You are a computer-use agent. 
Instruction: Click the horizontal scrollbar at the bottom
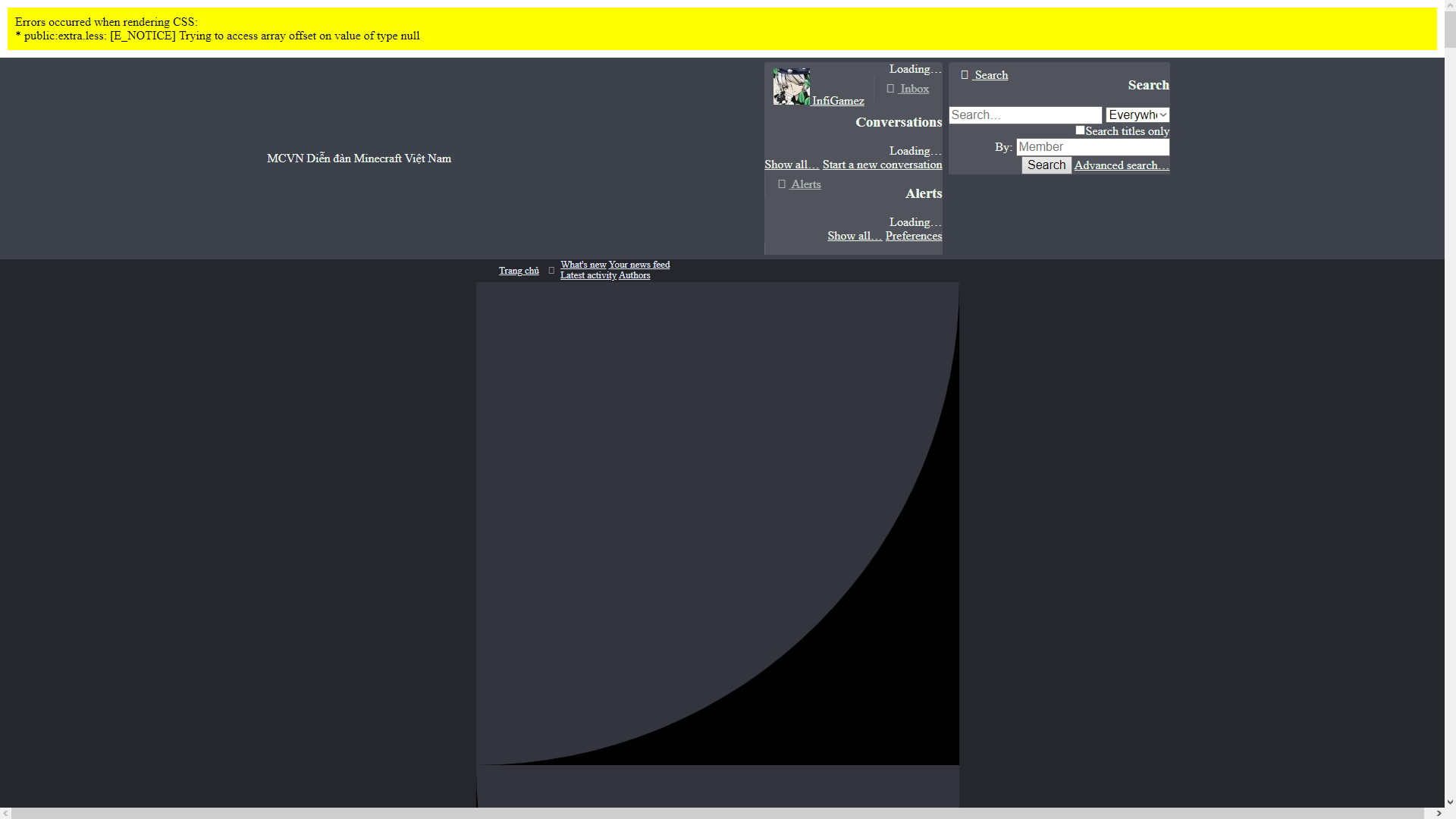point(720,813)
